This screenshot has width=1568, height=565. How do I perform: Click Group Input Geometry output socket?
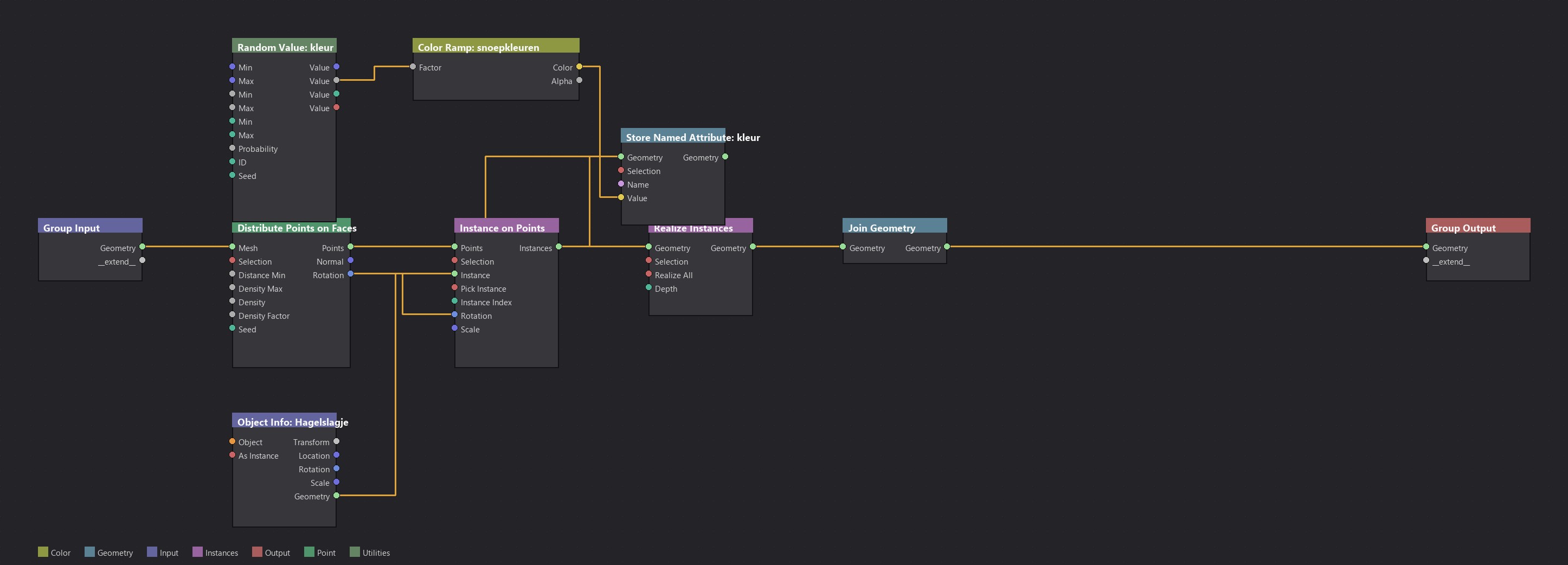(143, 247)
